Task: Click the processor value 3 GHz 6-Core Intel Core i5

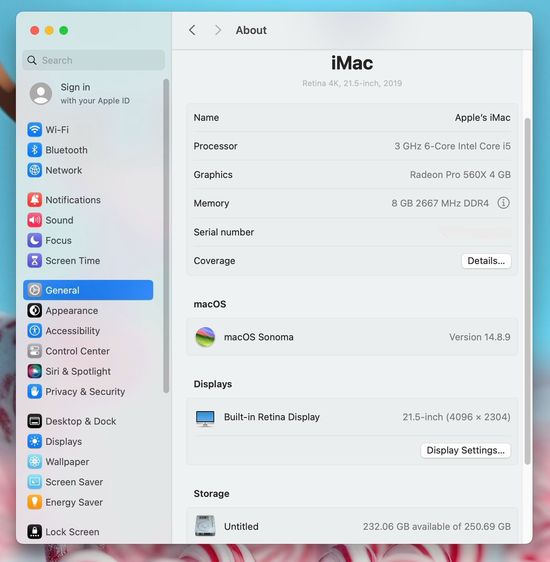Action: click(452, 146)
